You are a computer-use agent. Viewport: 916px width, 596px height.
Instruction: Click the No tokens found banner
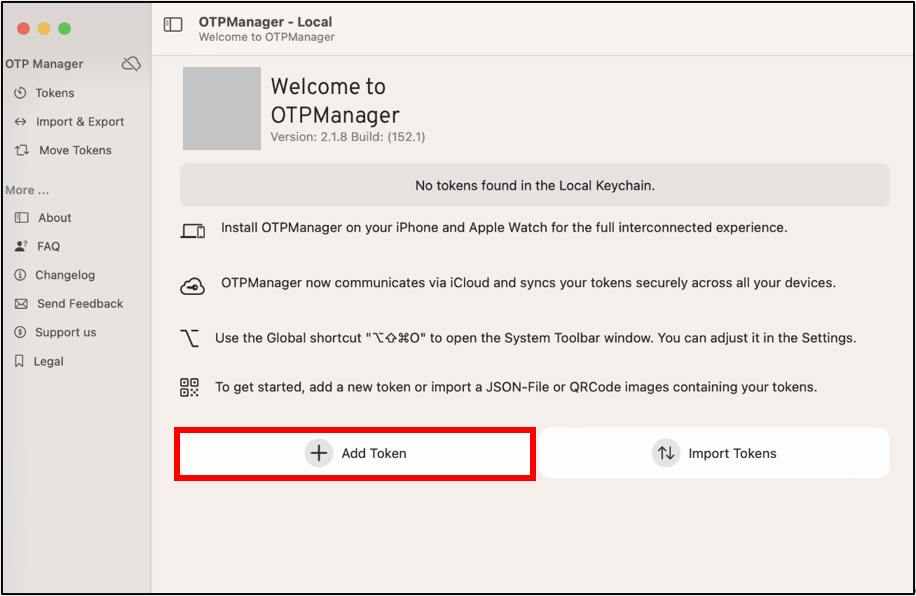click(535, 185)
